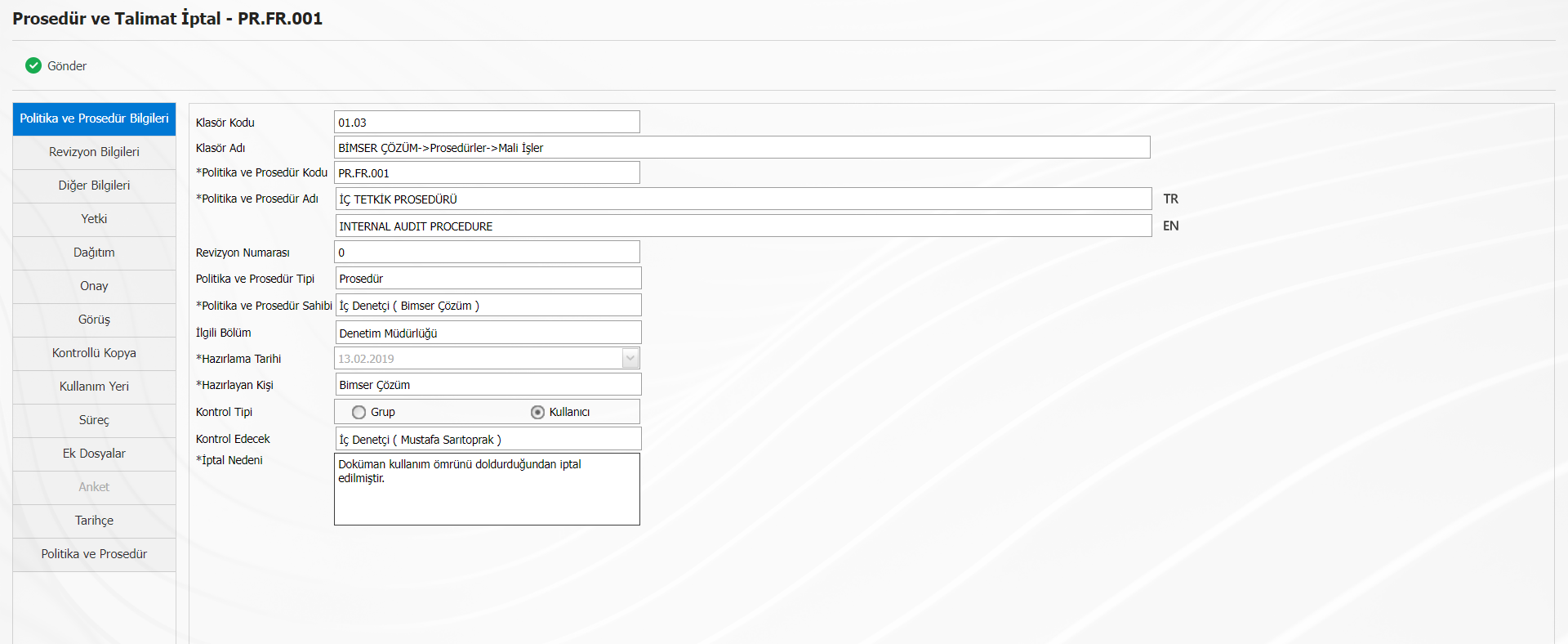This screenshot has width=1568, height=644.
Task: Select the Yetki tab
Action: coord(94,219)
